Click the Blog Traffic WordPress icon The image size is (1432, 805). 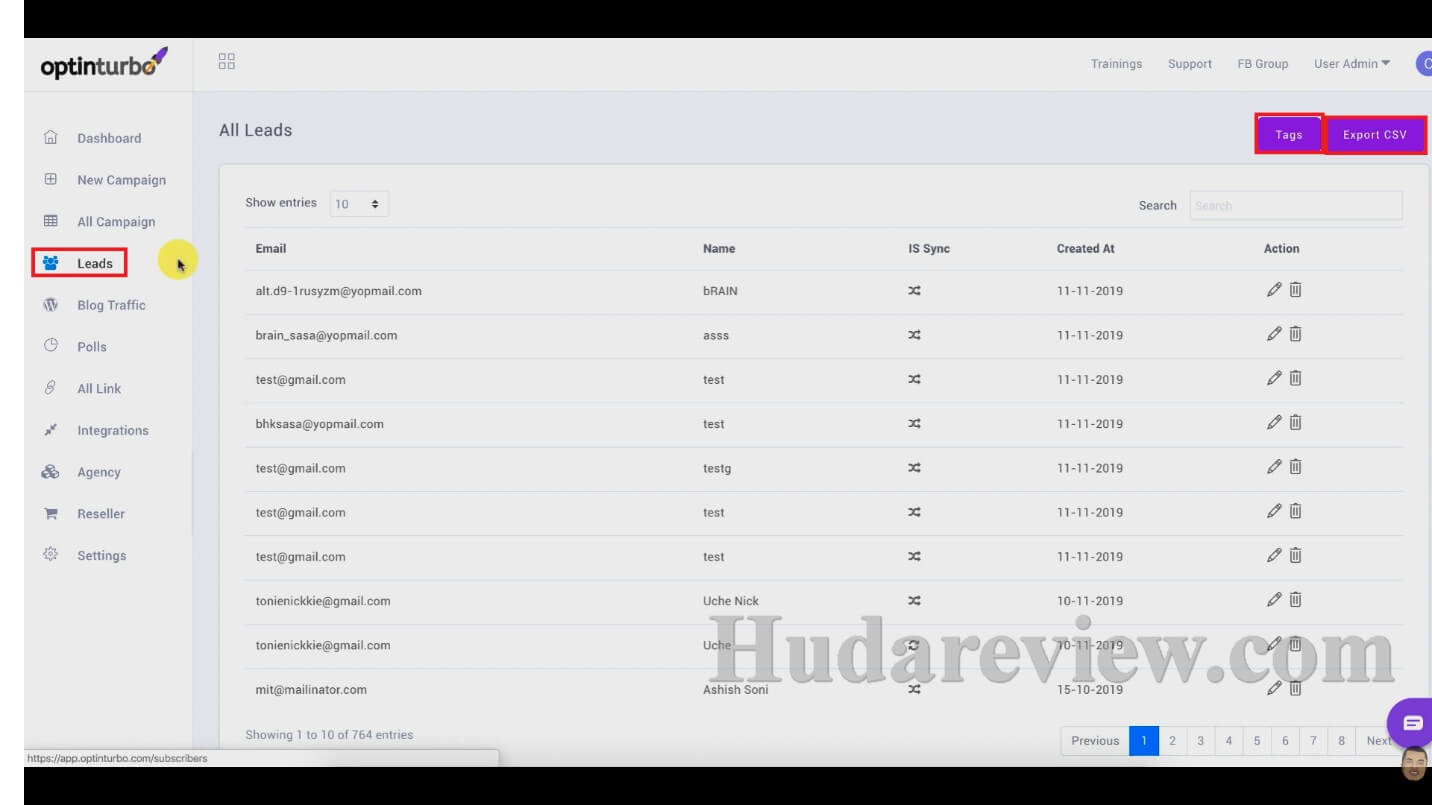pyautogui.click(x=51, y=305)
